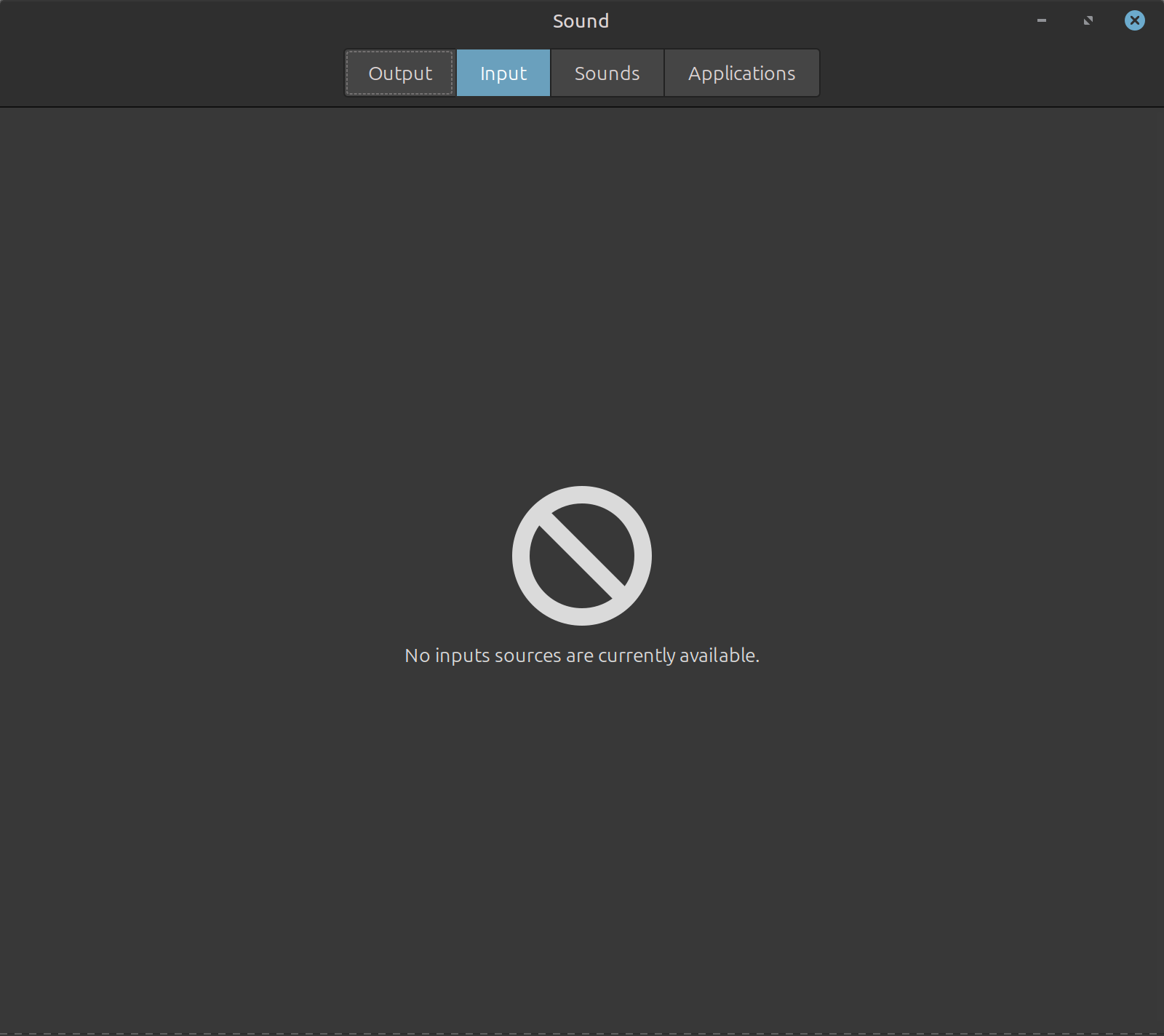1164x1036 pixels.
Task: Click the no-inputs prohibition icon
Action: [x=581, y=555]
